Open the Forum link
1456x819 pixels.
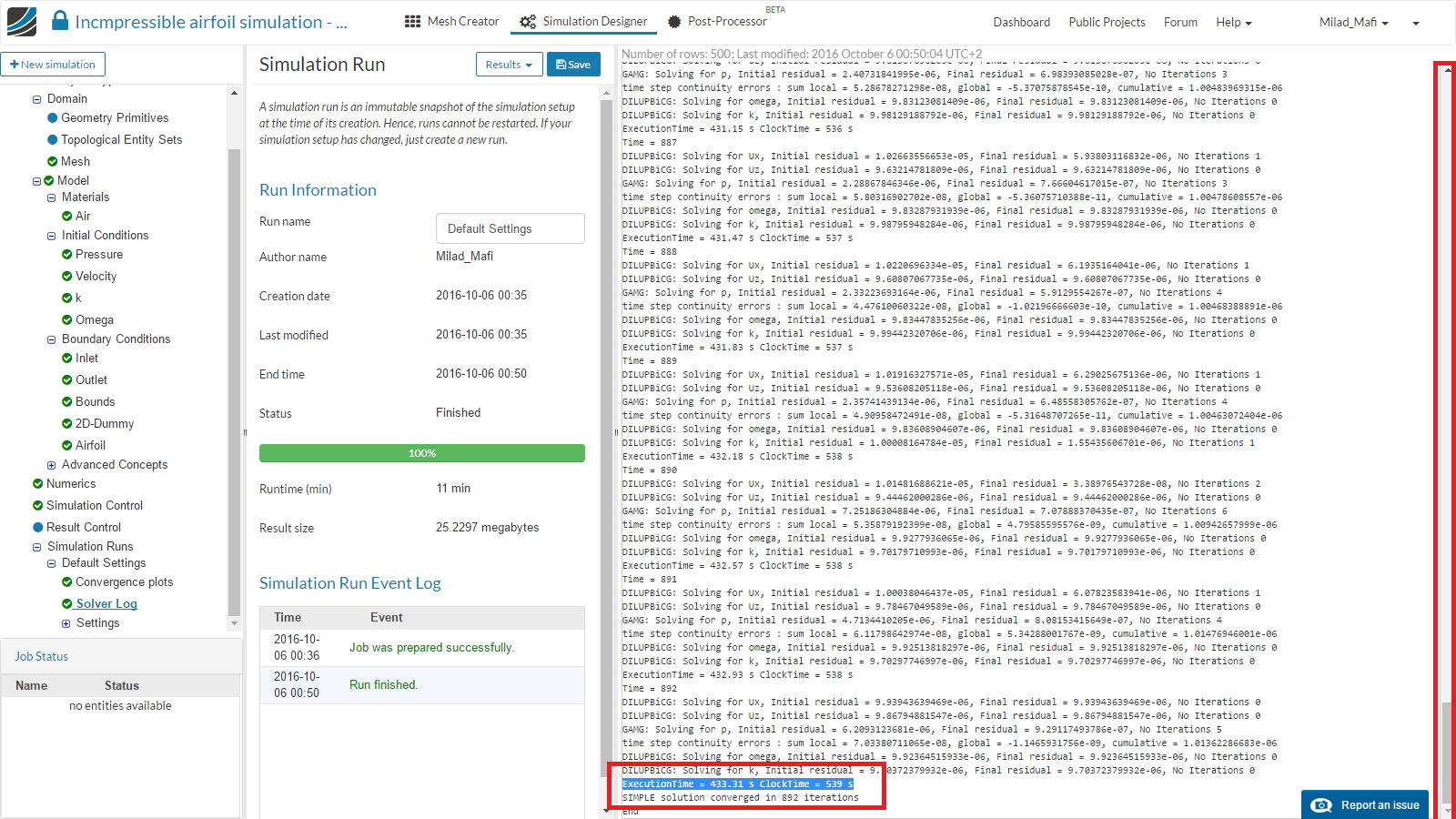tap(1180, 22)
